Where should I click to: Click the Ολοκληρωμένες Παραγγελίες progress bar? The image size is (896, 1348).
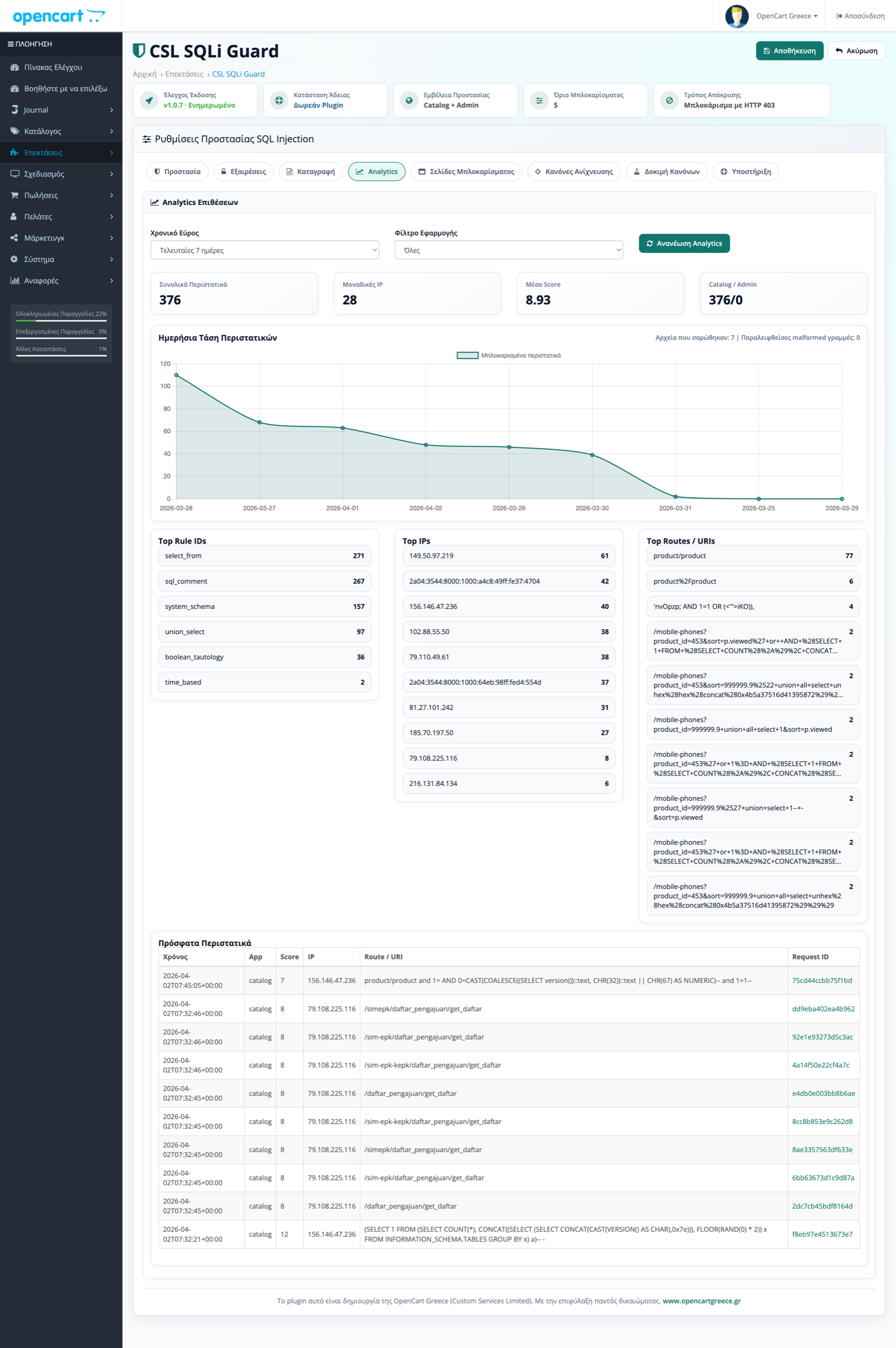[x=61, y=321]
